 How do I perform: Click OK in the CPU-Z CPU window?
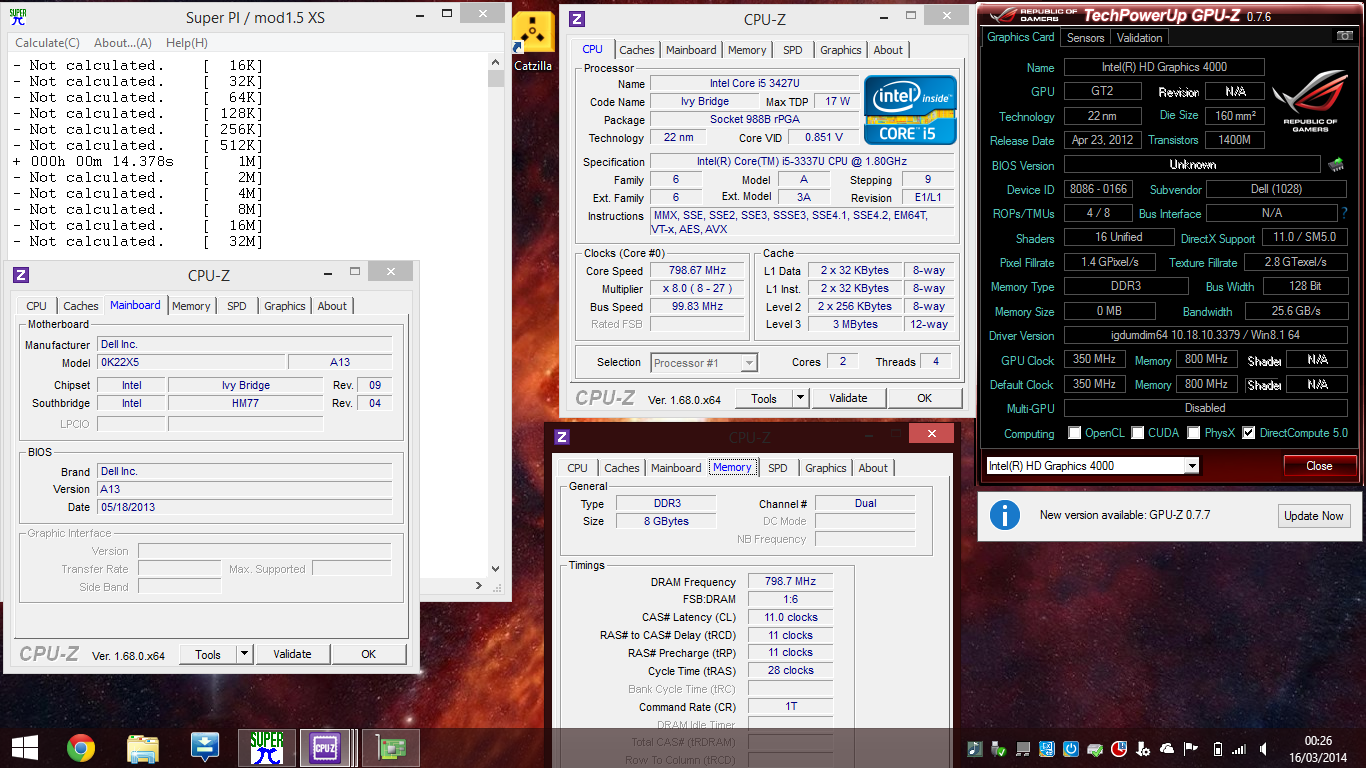[925, 398]
